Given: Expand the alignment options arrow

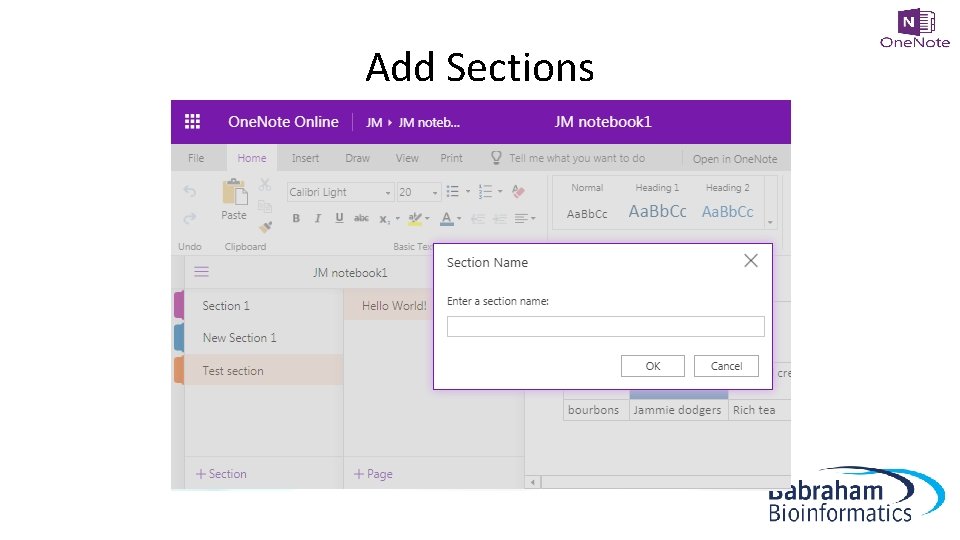Looking at the screenshot, I should pyautogui.click(x=533, y=219).
